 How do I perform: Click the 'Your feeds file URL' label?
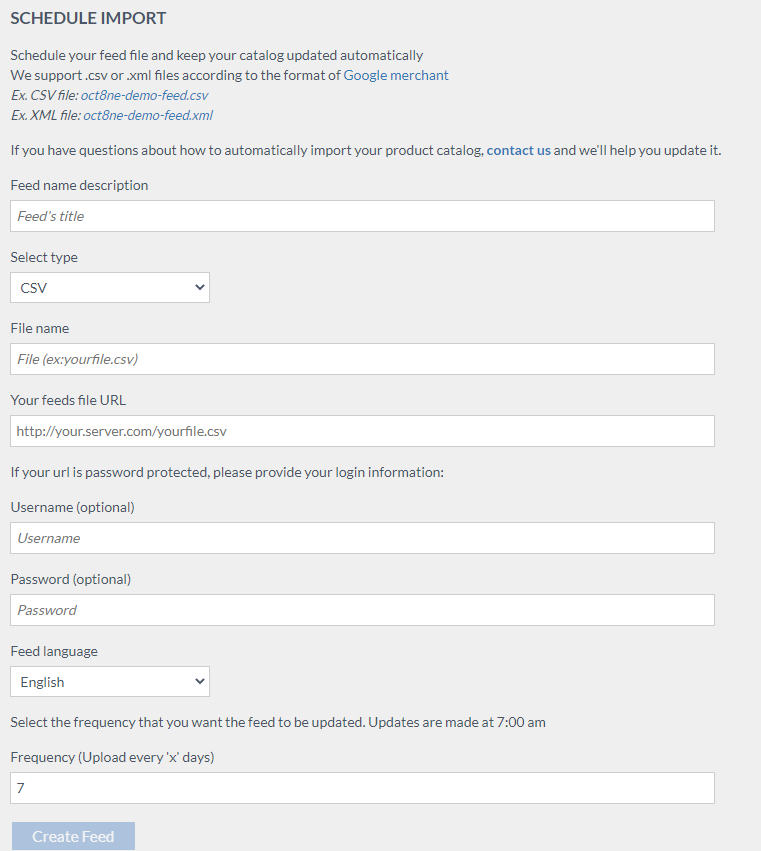pyautogui.click(x=68, y=400)
